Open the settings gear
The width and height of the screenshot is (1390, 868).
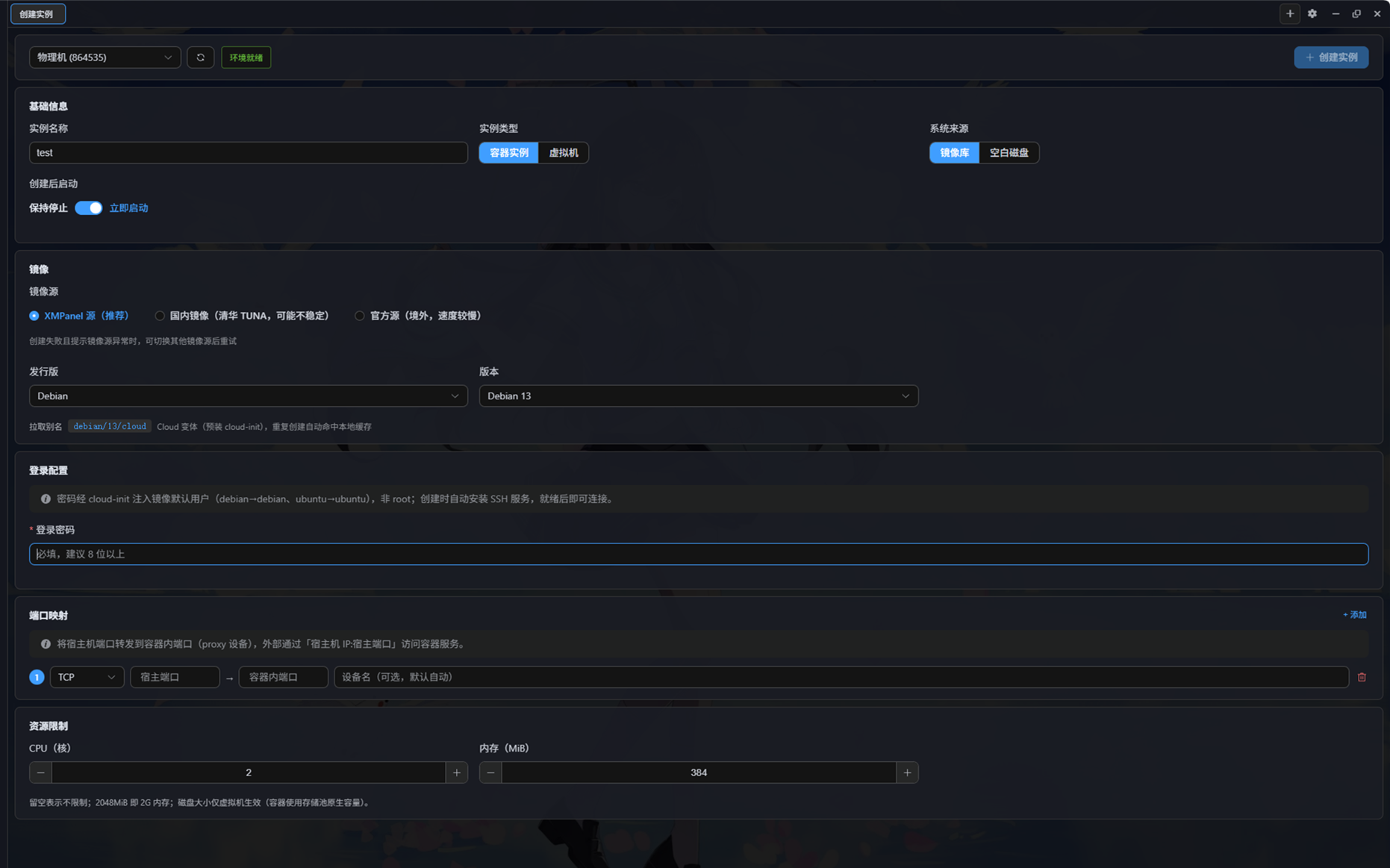(1312, 13)
